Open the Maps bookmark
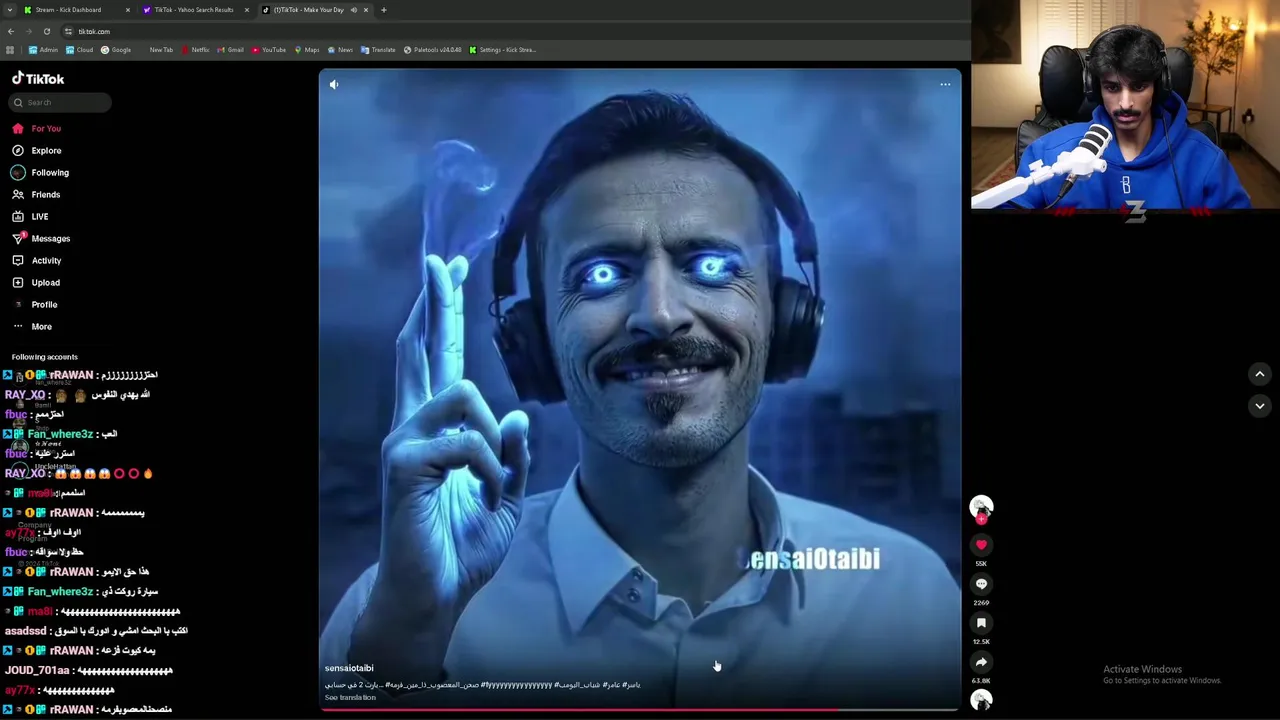1280x720 pixels. point(307,50)
